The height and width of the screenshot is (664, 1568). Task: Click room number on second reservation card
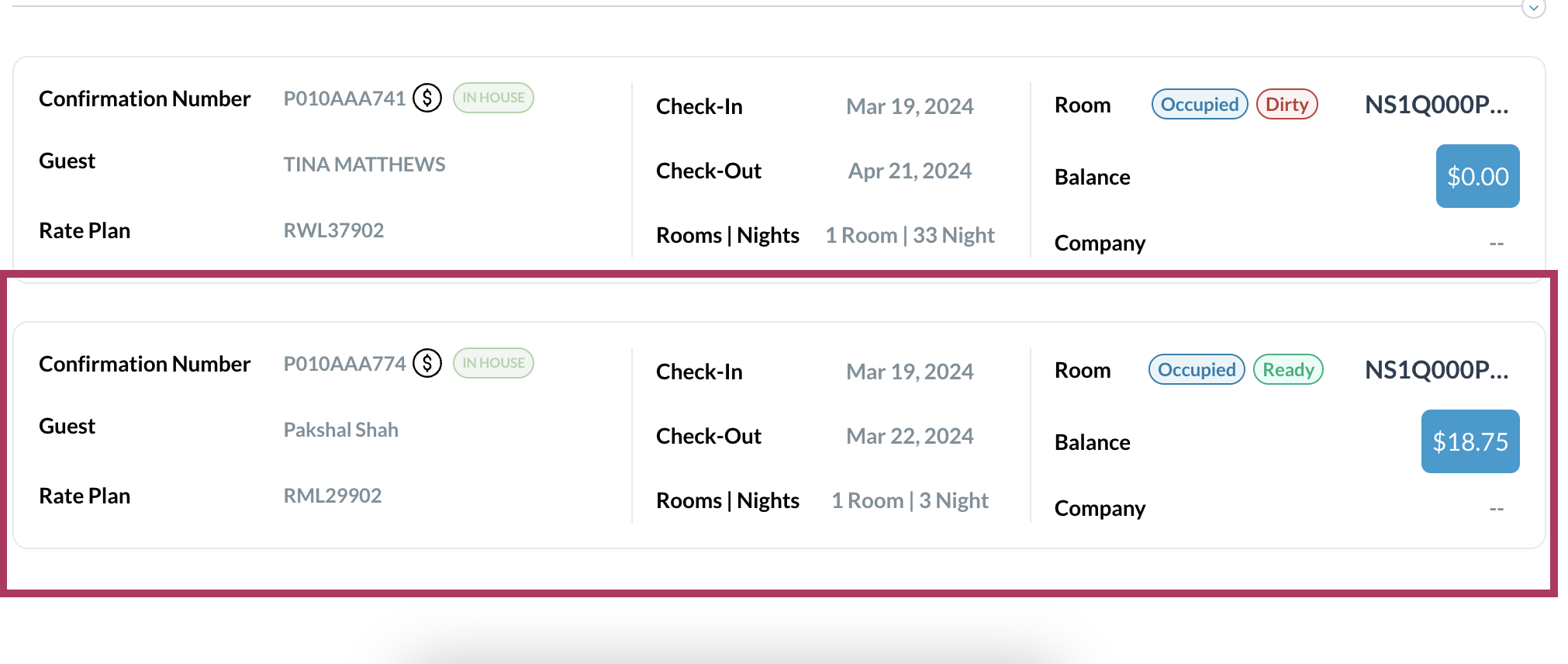tap(1436, 370)
